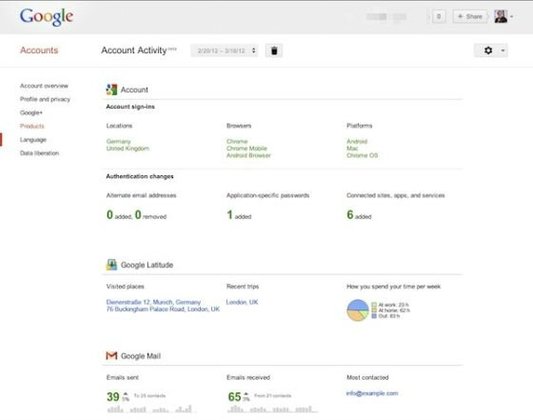Open the info@example.com contact link
533x420 pixels.
(372, 393)
